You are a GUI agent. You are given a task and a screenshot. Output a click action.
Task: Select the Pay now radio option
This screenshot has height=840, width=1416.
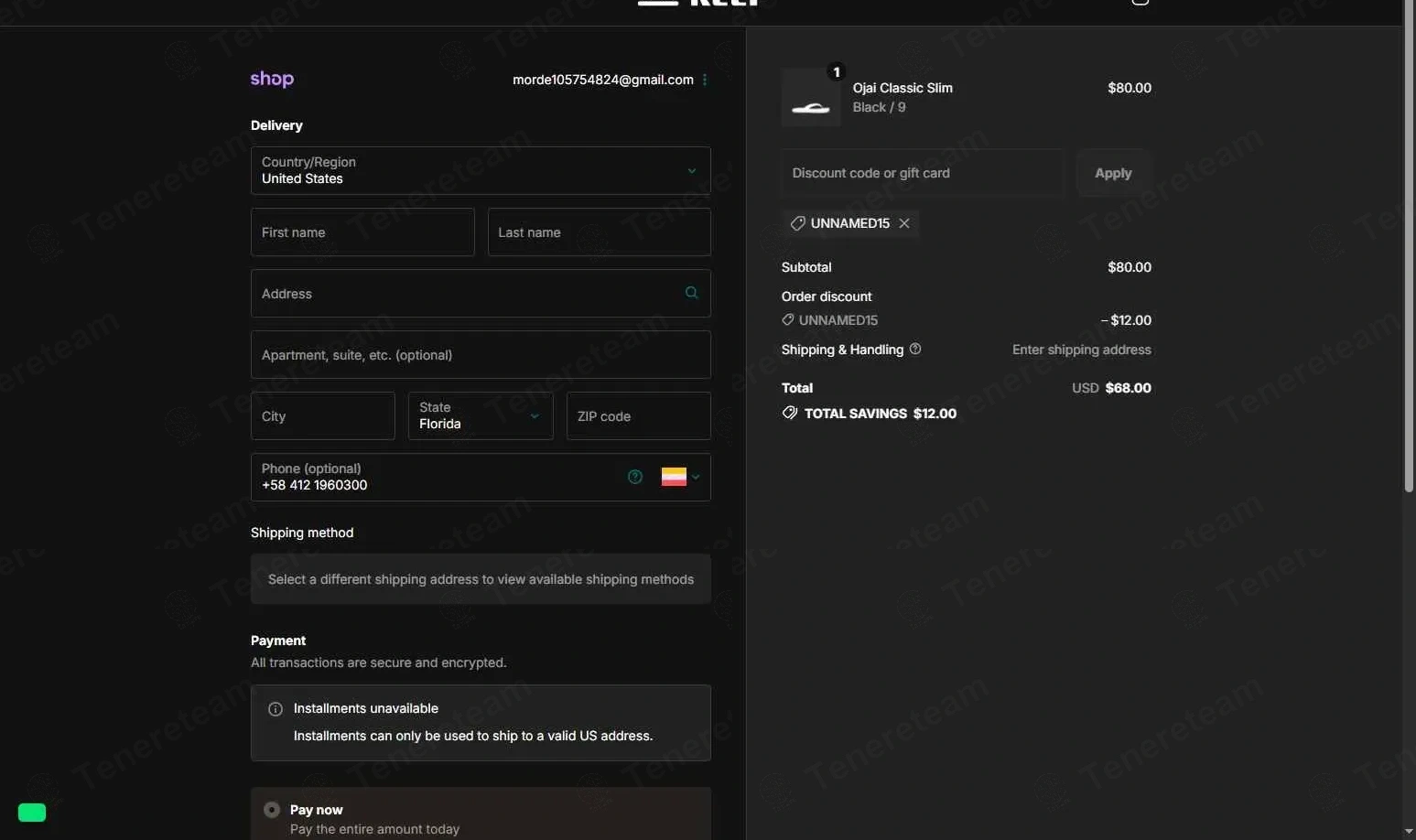(x=272, y=810)
